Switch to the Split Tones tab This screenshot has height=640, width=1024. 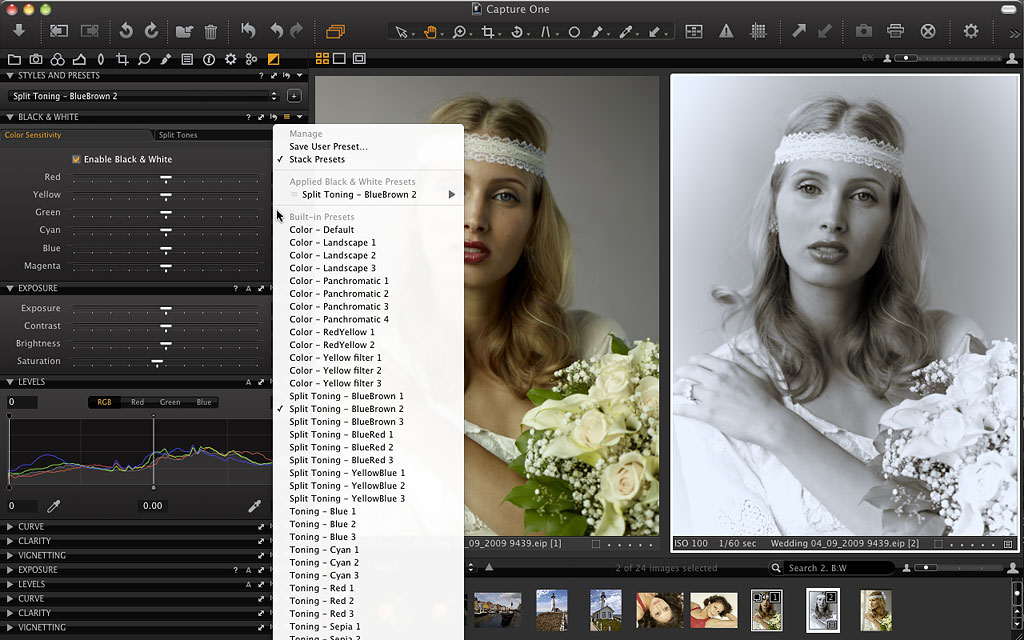pyautogui.click(x=178, y=135)
